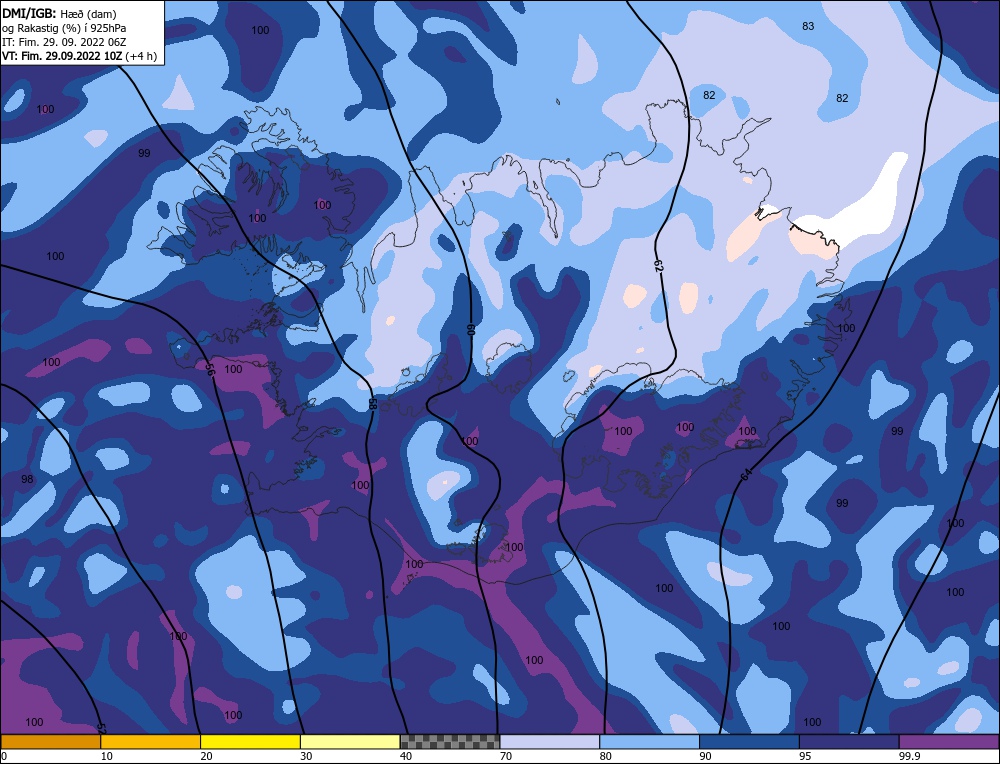This screenshot has height=764, width=1000.
Task: Click the medium blue 90–95 legend swatch
Action: coord(749,741)
